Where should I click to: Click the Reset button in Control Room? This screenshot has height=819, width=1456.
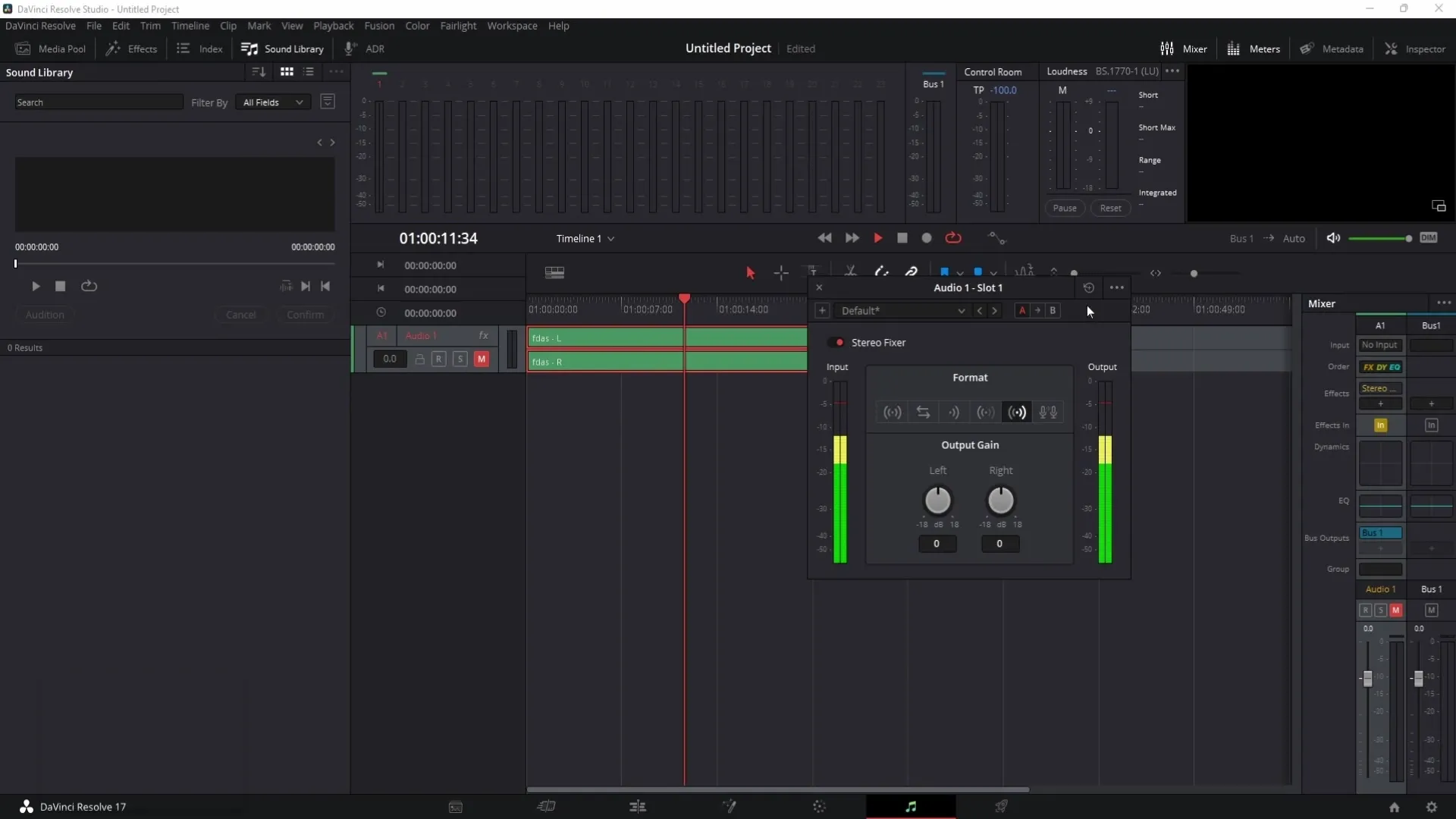(1111, 208)
